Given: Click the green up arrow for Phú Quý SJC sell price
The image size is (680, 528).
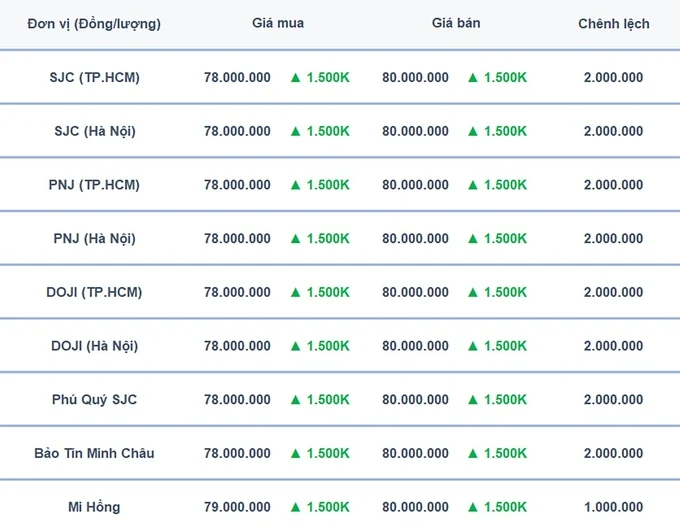Looking at the screenshot, I should [473, 400].
